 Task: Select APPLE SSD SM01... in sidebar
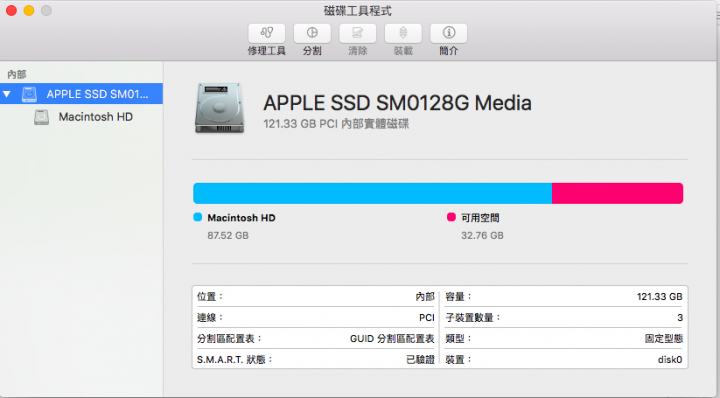(x=81, y=94)
